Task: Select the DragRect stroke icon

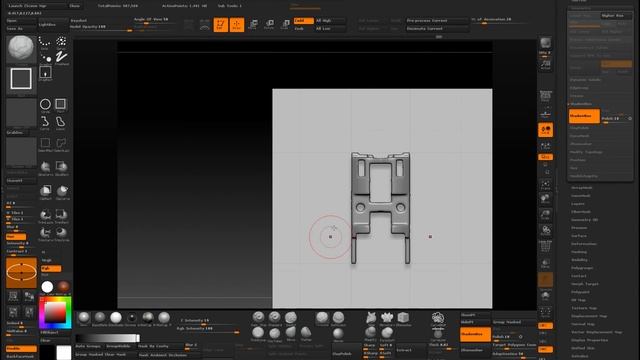Action: pyautogui.click(x=45, y=73)
